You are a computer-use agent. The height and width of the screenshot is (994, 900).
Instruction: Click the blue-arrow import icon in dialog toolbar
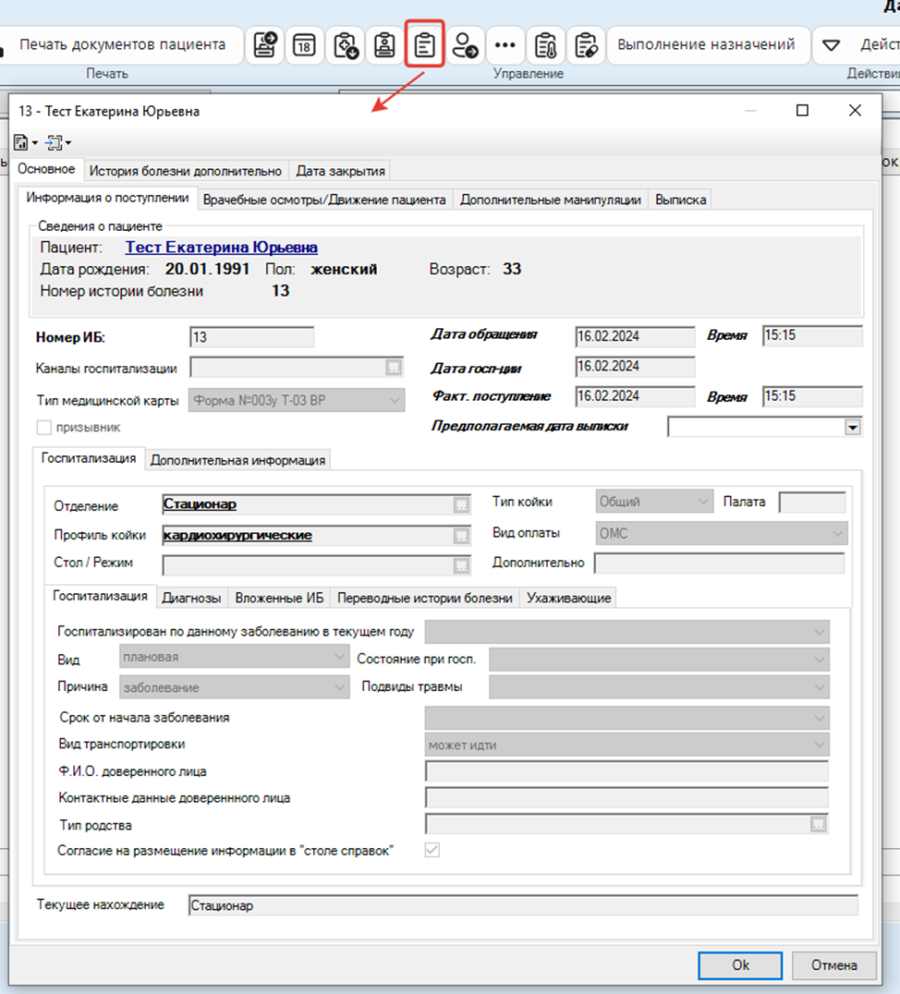[55, 143]
